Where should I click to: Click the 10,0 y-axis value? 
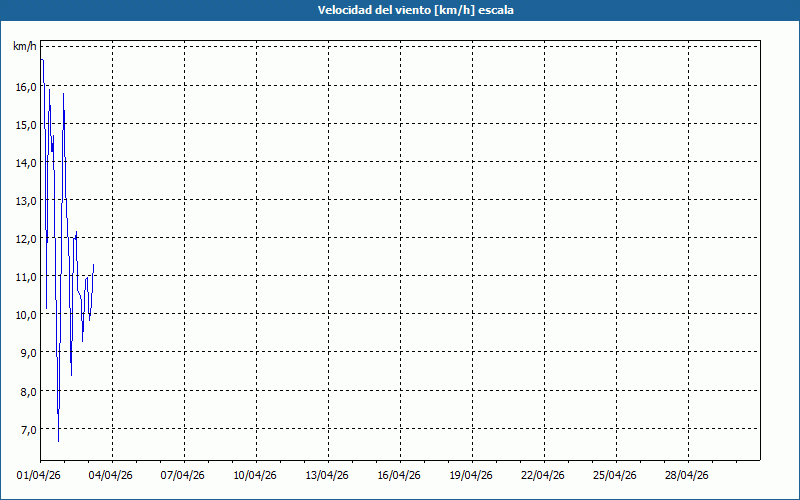click(26, 315)
